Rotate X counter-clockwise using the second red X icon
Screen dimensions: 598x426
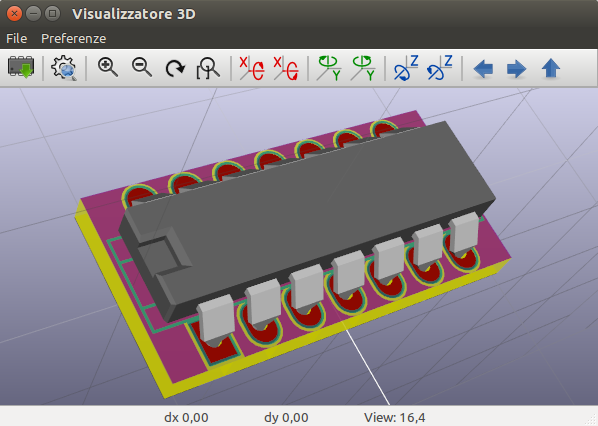[286, 68]
